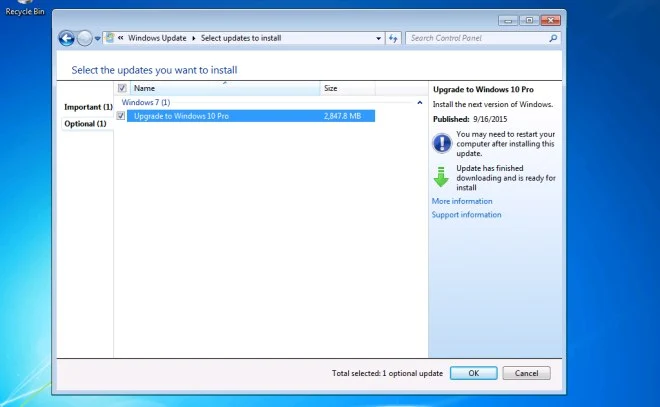Viewport: 660px width, 407px height.
Task: Click the blue restart information icon
Action: coord(442,143)
